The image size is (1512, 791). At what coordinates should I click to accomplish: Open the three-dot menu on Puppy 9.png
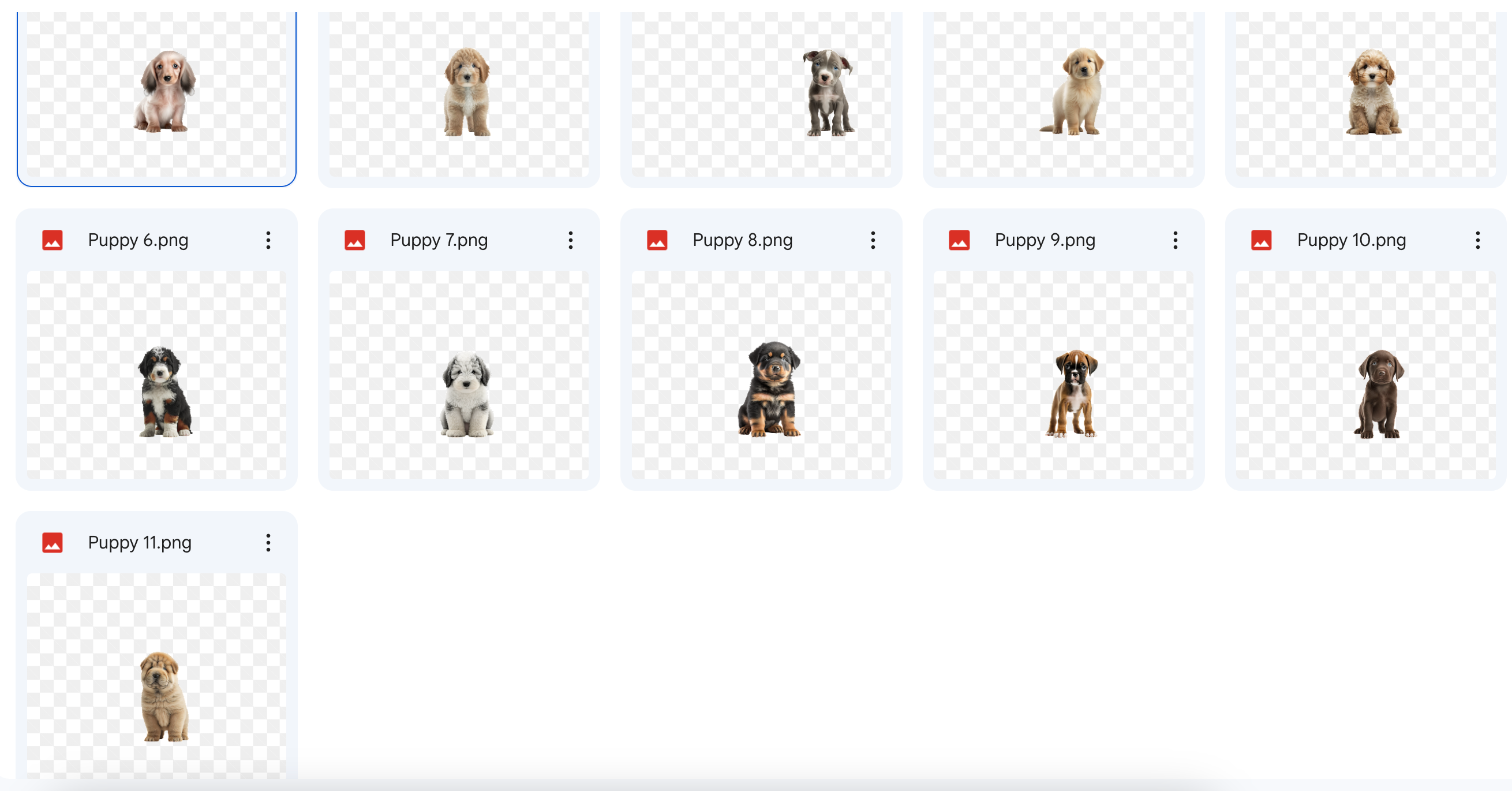(x=1175, y=240)
